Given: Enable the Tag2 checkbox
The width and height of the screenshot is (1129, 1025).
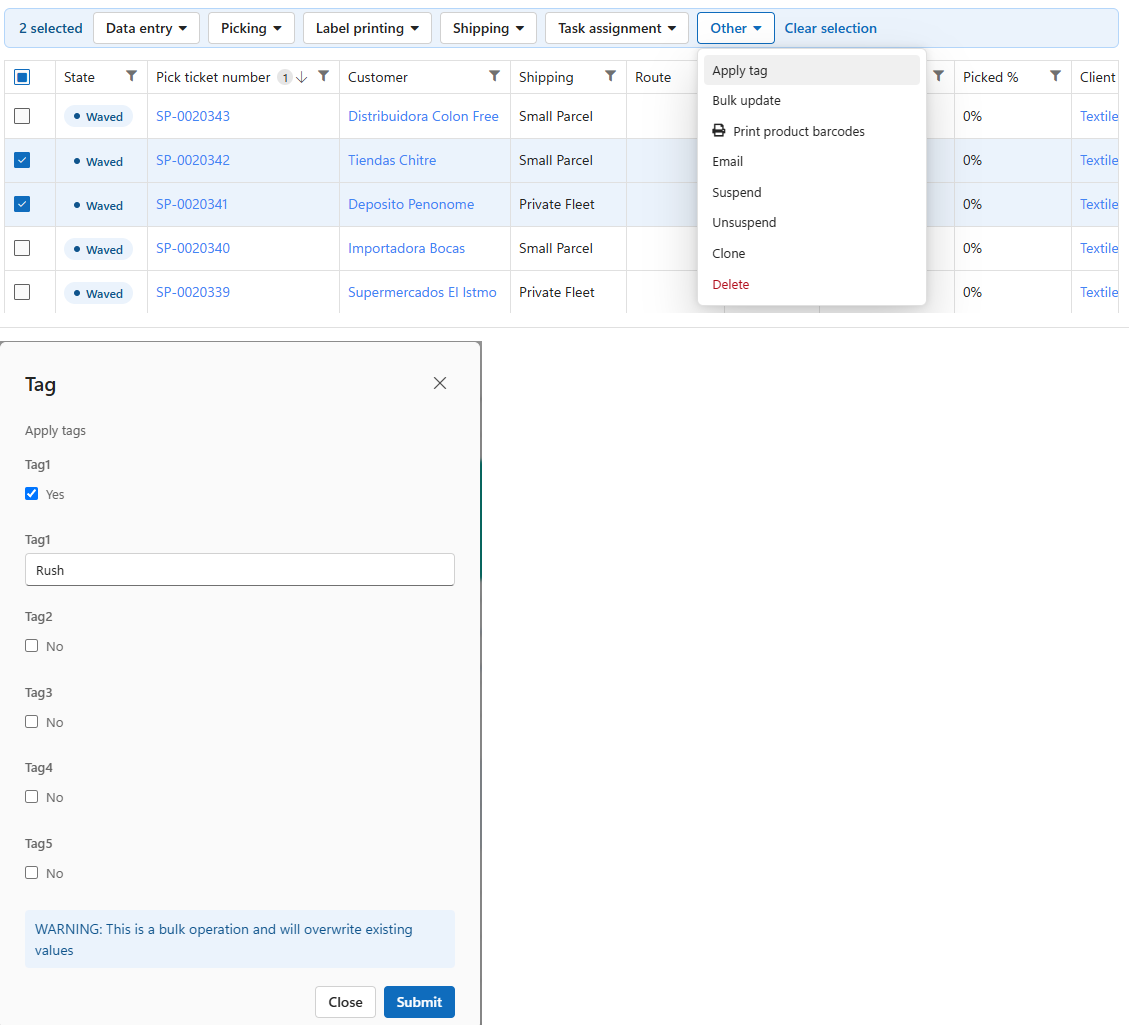Looking at the screenshot, I should click(32, 646).
